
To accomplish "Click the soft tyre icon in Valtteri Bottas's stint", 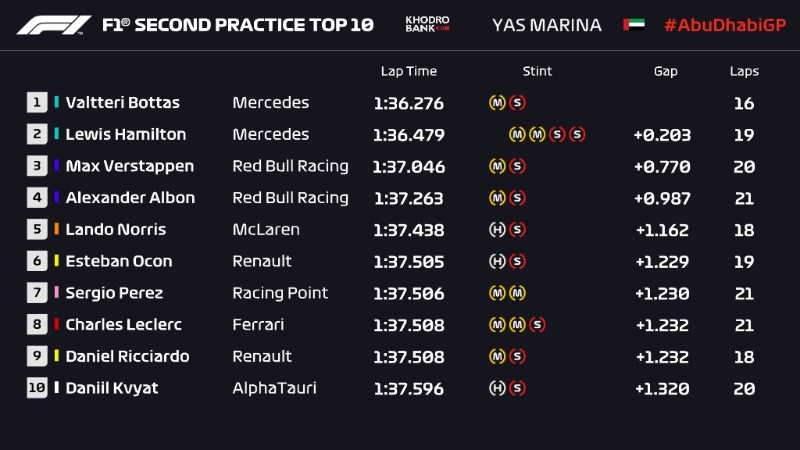I will [x=517, y=103].
